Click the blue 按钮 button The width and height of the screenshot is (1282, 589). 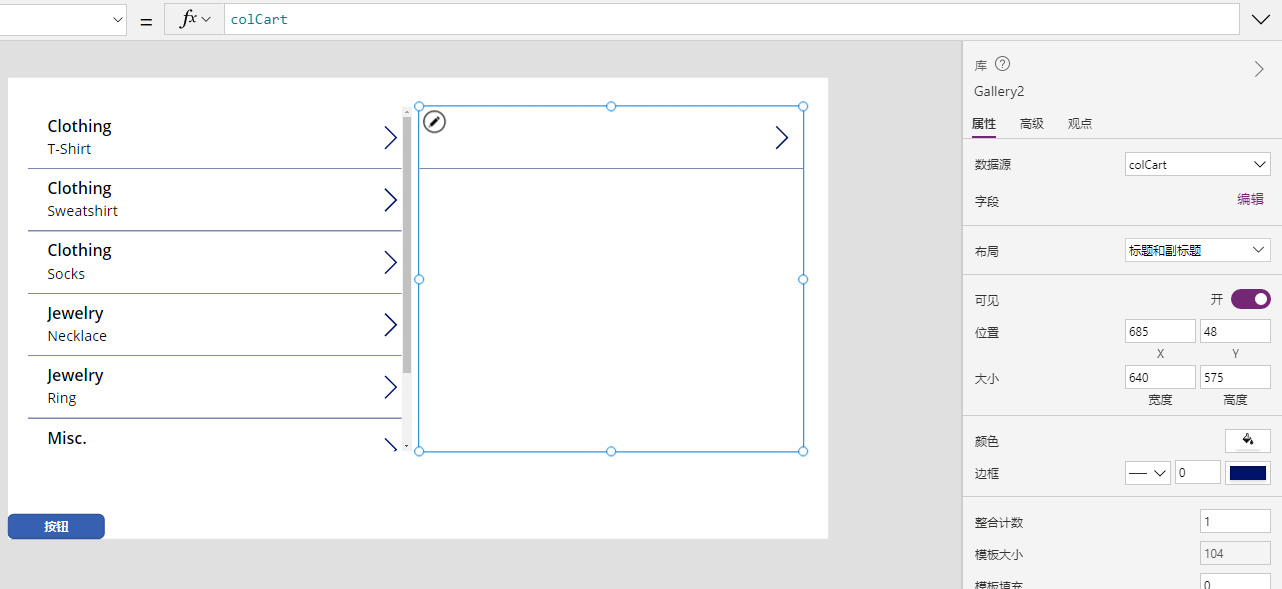56,527
